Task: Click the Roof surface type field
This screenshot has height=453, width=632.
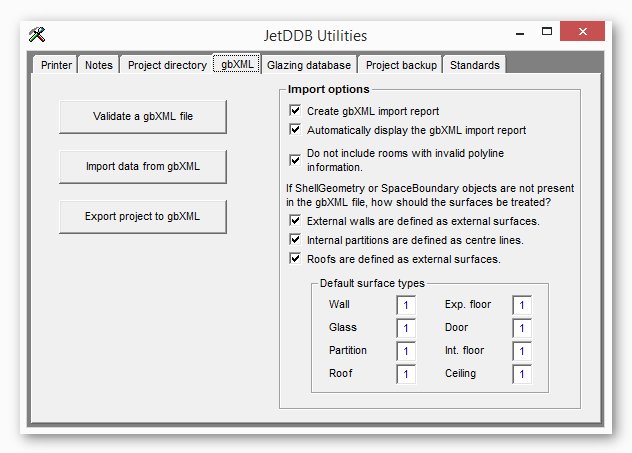Action: pos(406,374)
